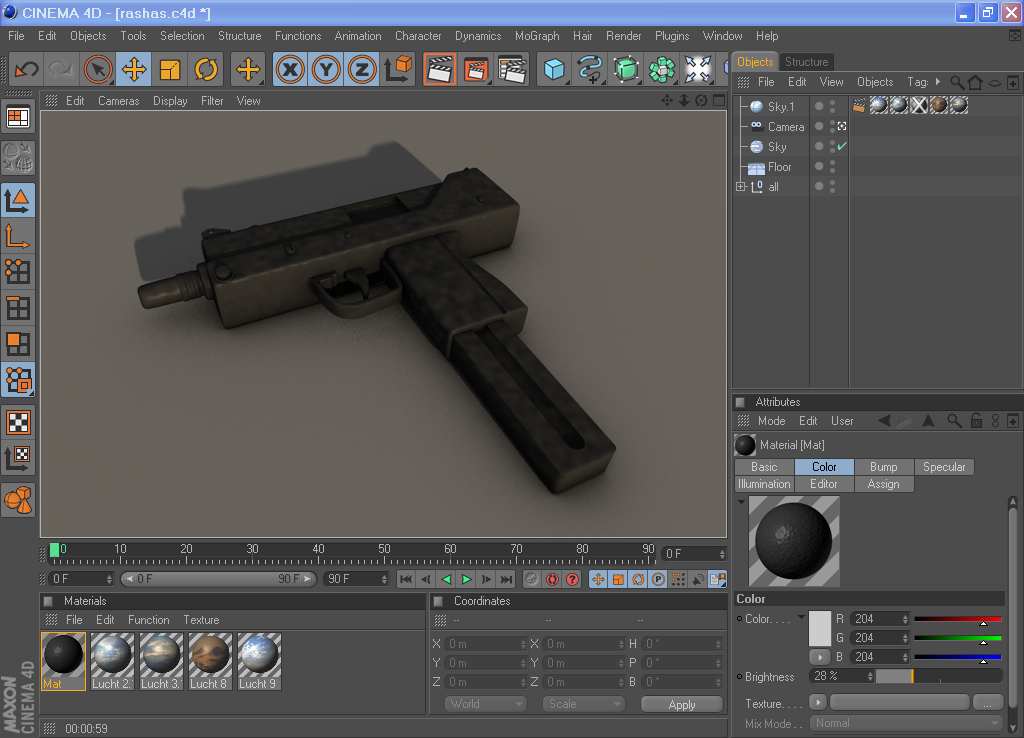This screenshot has width=1024, height=738.
Task: Click the up arrow in the Attributes header
Action: [x=928, y=421]
